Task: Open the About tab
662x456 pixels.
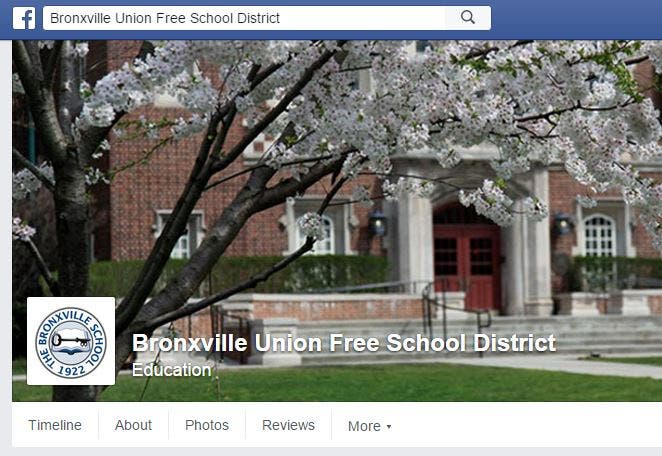Action: coord(133,425)
